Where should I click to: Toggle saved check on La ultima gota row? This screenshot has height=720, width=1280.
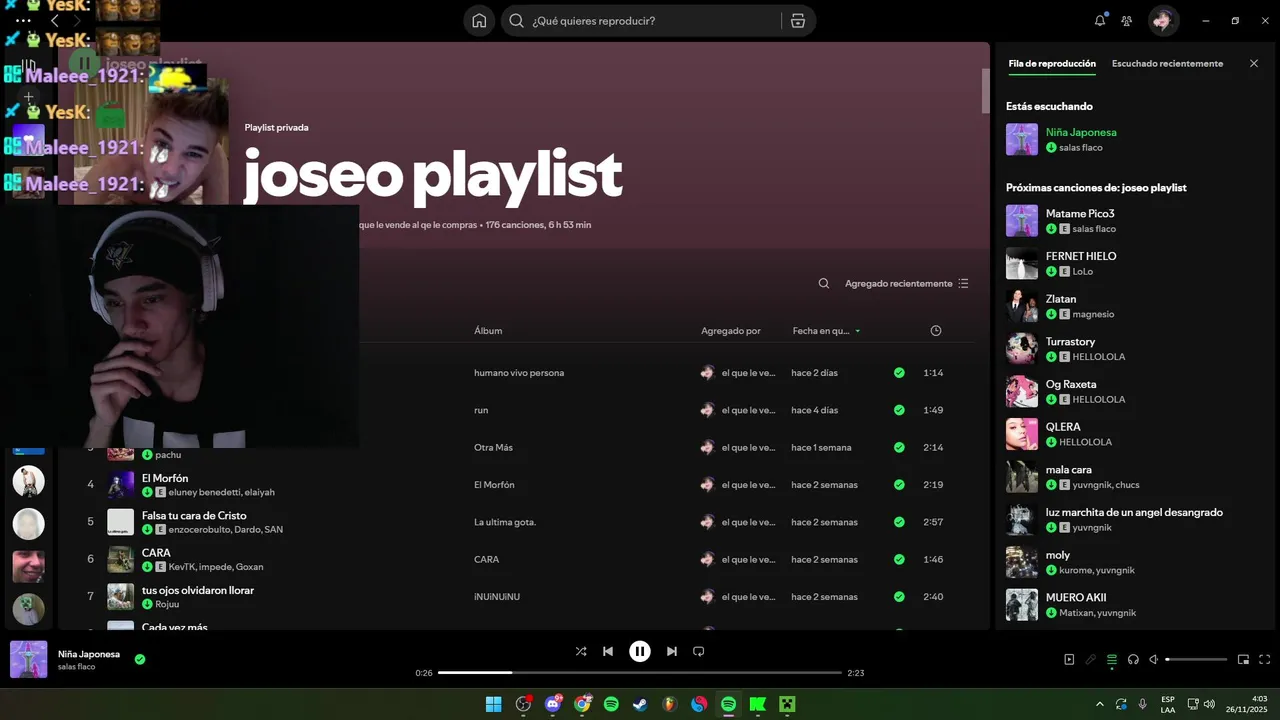tap(899, 522)
